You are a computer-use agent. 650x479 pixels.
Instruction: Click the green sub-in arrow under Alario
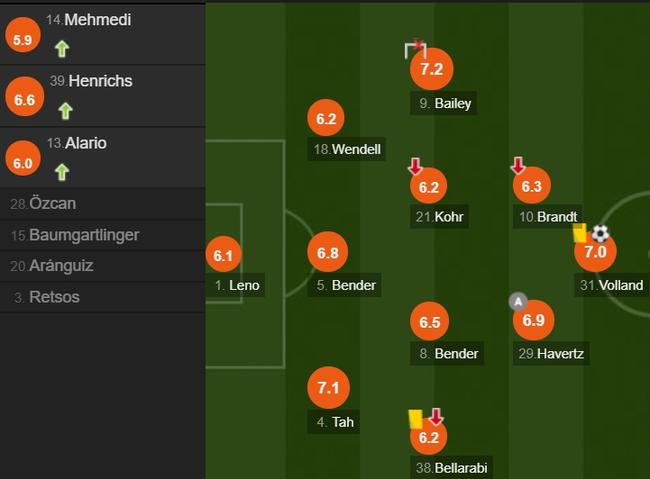point(62,172)
